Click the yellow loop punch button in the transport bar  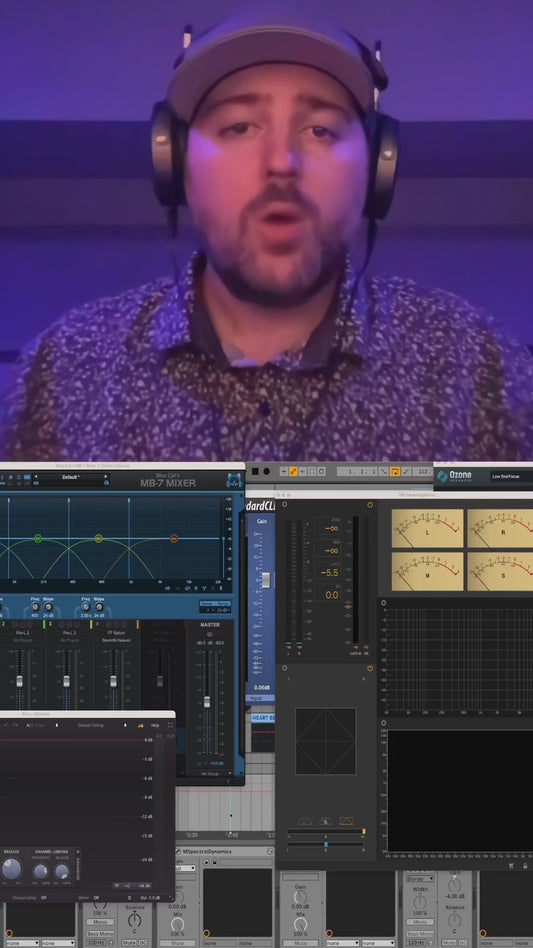coord(395,472)
